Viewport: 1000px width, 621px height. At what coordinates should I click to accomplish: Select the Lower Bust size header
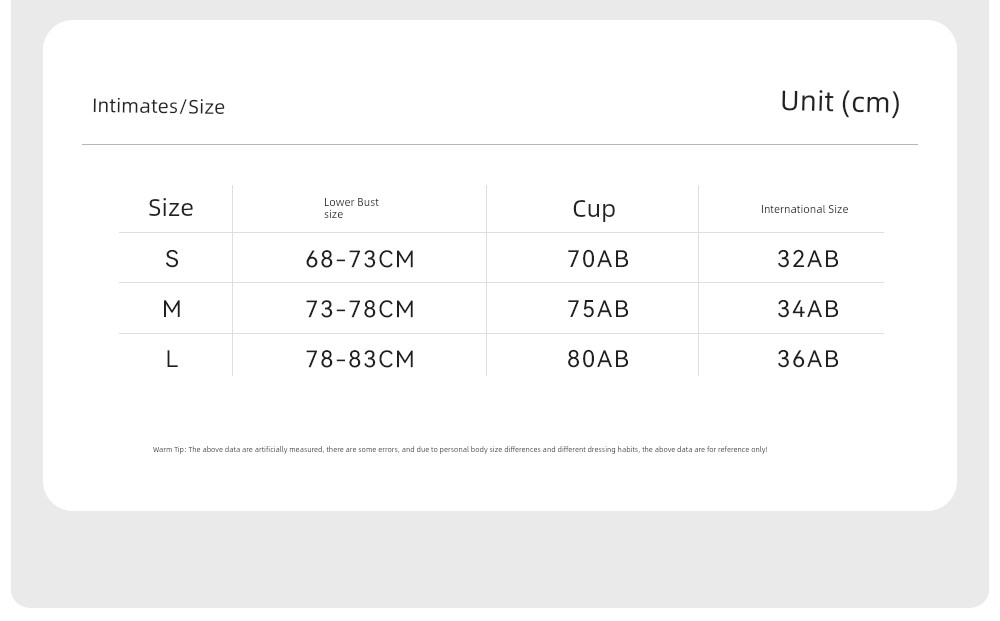click(351, 208)
